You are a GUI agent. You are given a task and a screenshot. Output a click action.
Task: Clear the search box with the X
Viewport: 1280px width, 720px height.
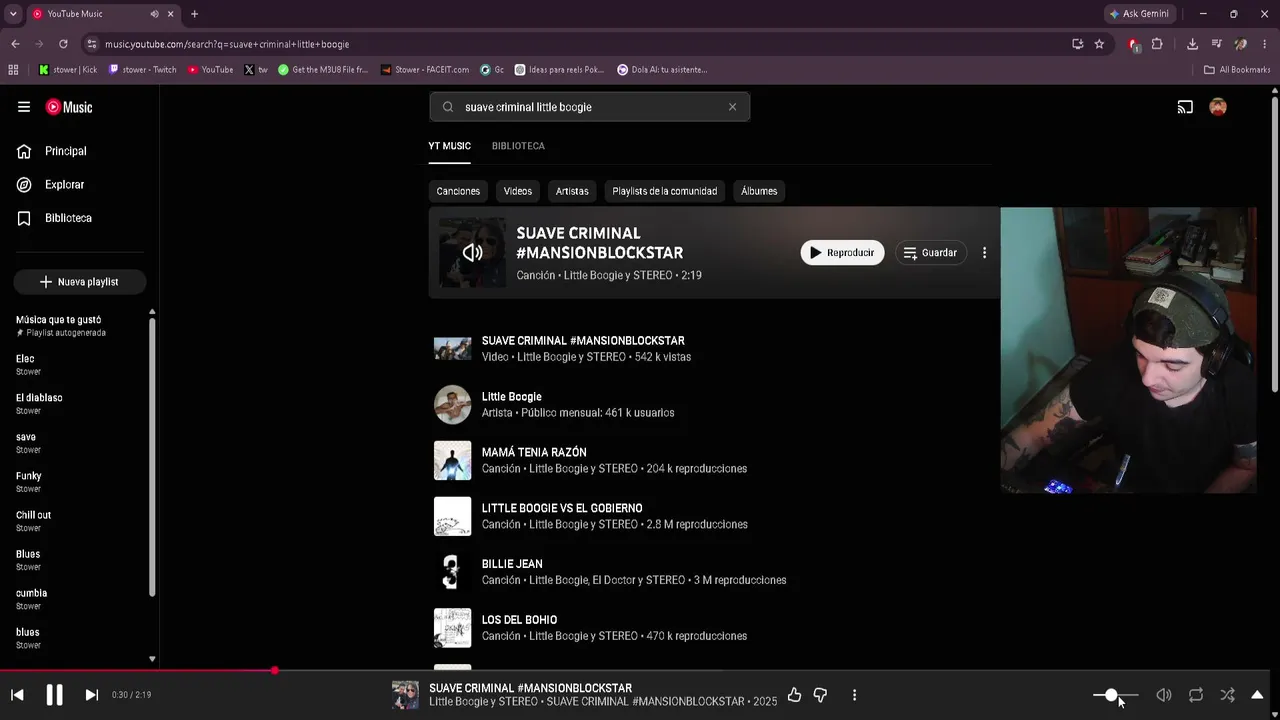point(732,107)
